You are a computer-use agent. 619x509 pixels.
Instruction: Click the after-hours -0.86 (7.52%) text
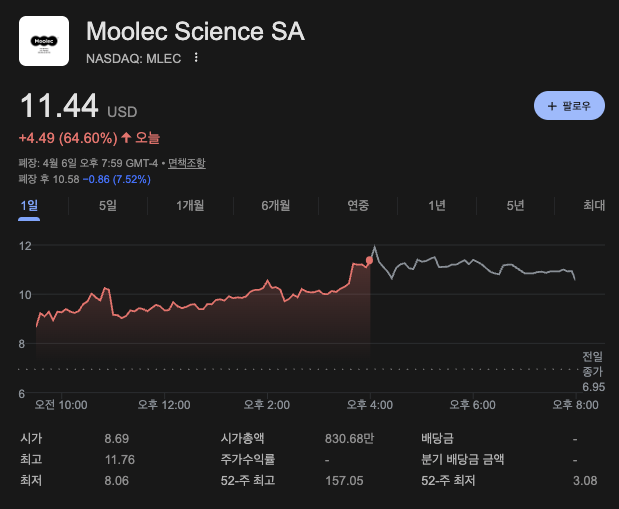pyautogui.click(x=116, y=179)
